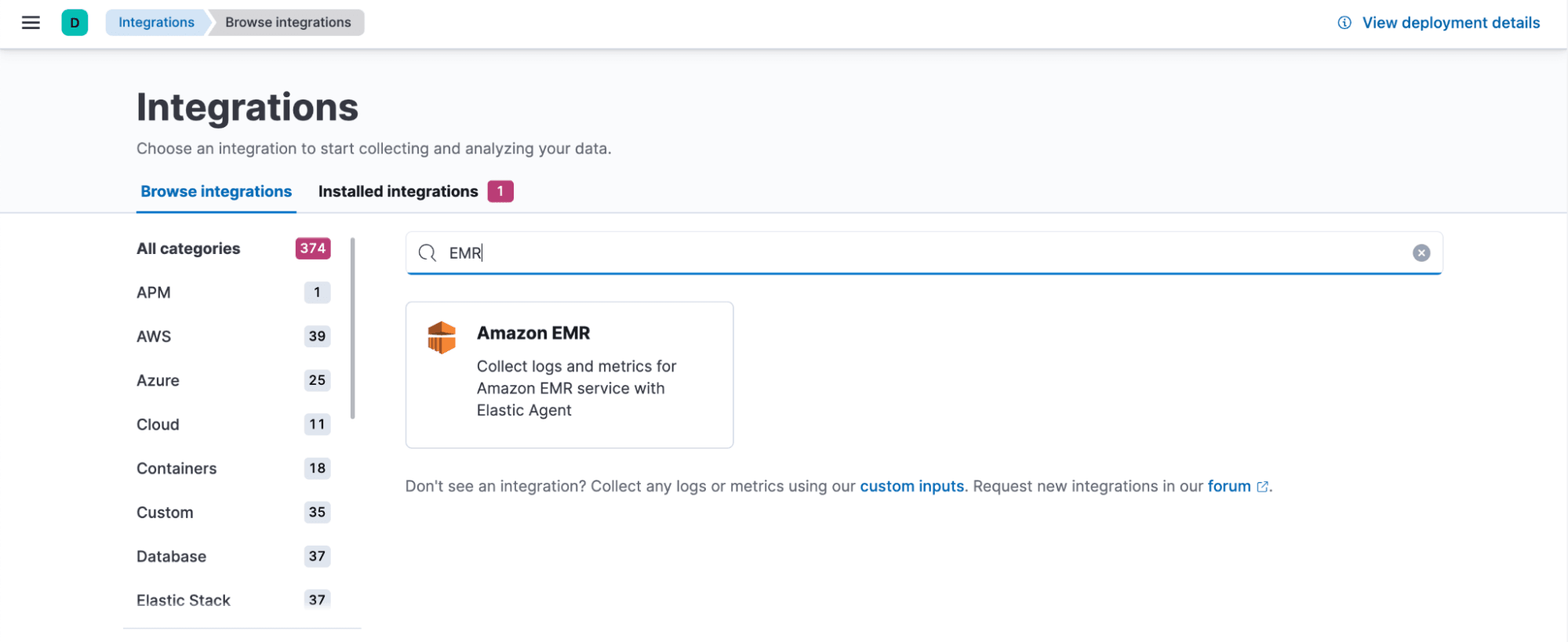Image resolution: width=1568 pixels, height=642 pixels.
Task: Select the Database category
Action: [x=171, y=557]
